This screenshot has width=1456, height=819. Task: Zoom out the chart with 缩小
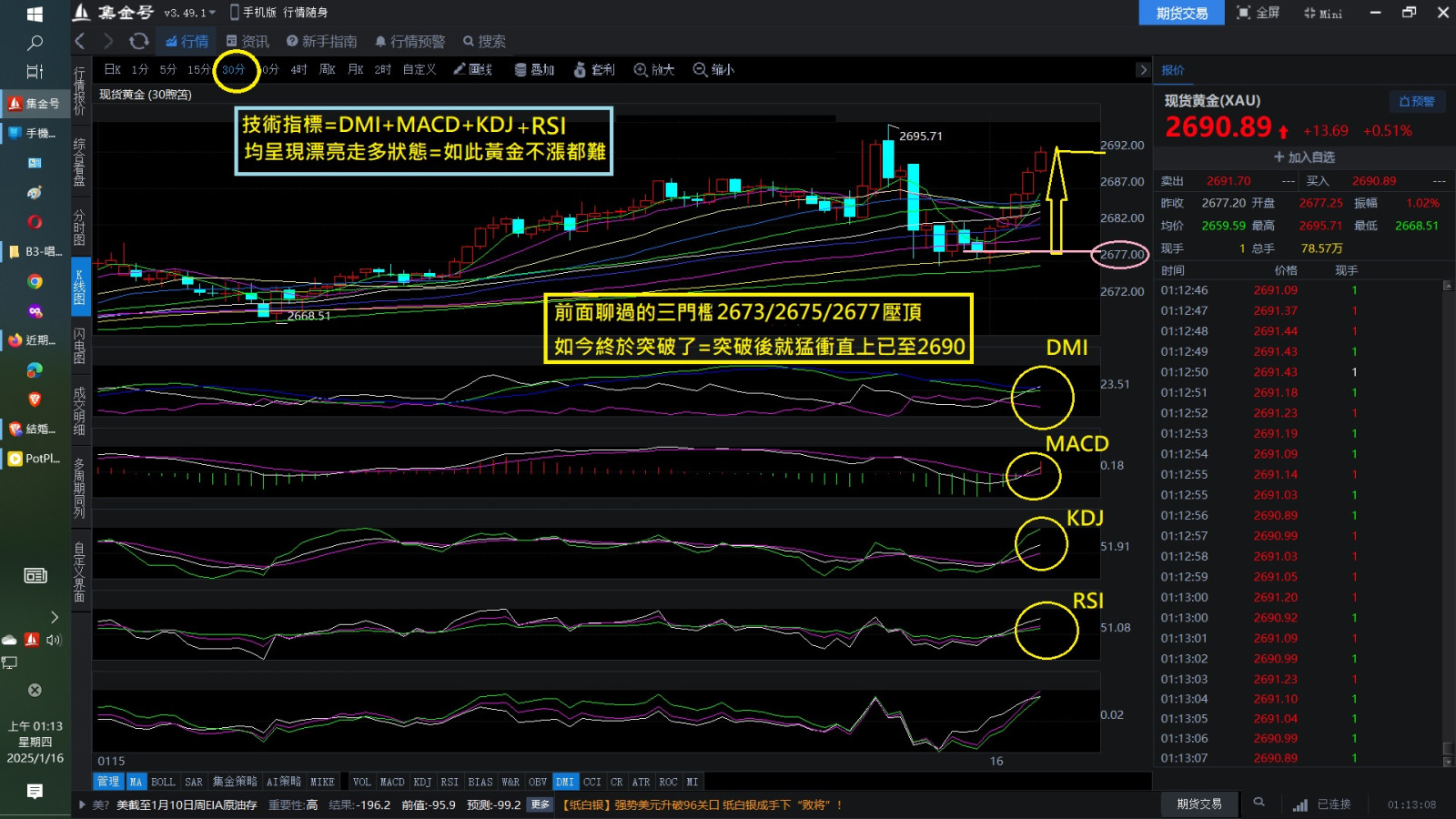pos(713,69)
